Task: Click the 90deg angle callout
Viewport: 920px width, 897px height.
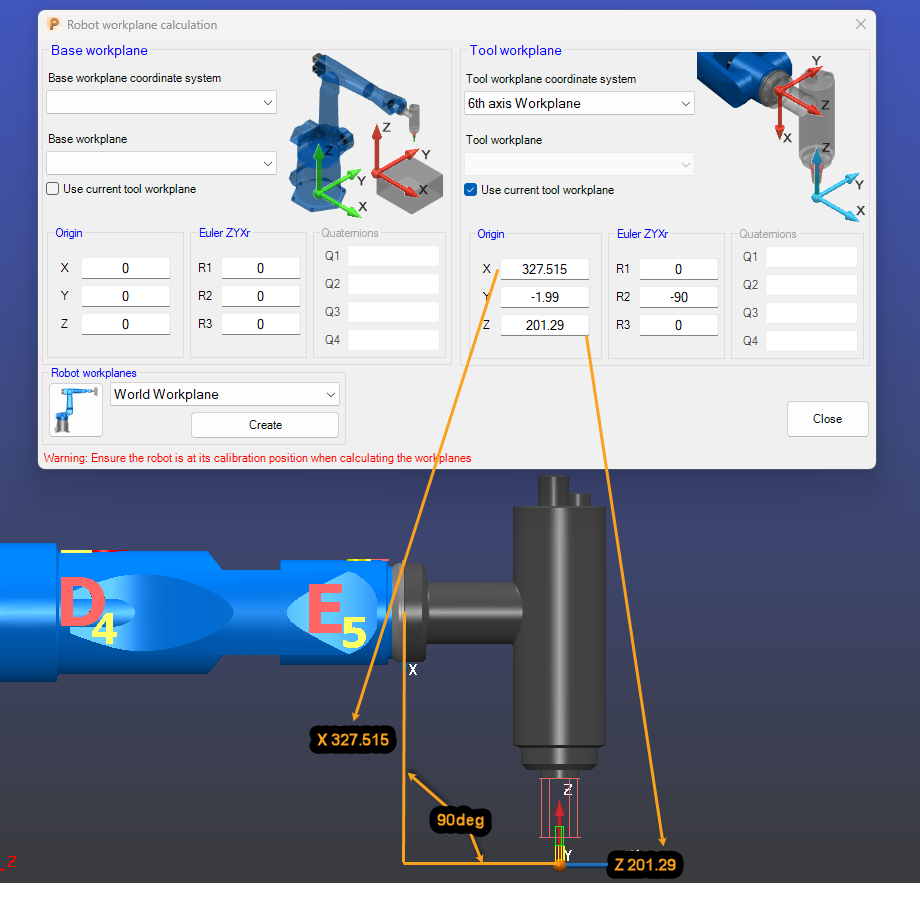Action: tap(459, 820)
